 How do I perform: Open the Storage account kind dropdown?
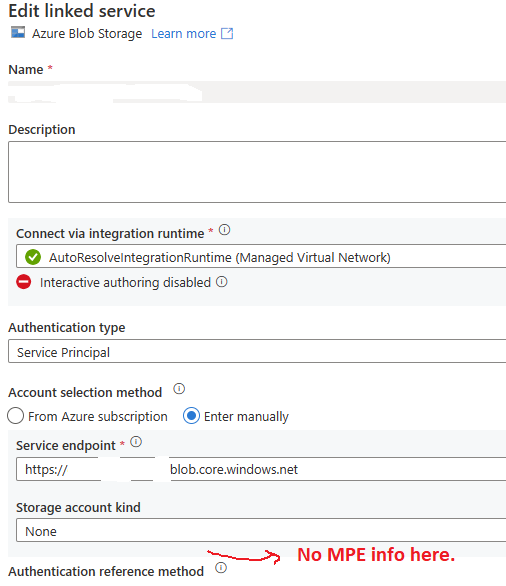pos(261,530)
